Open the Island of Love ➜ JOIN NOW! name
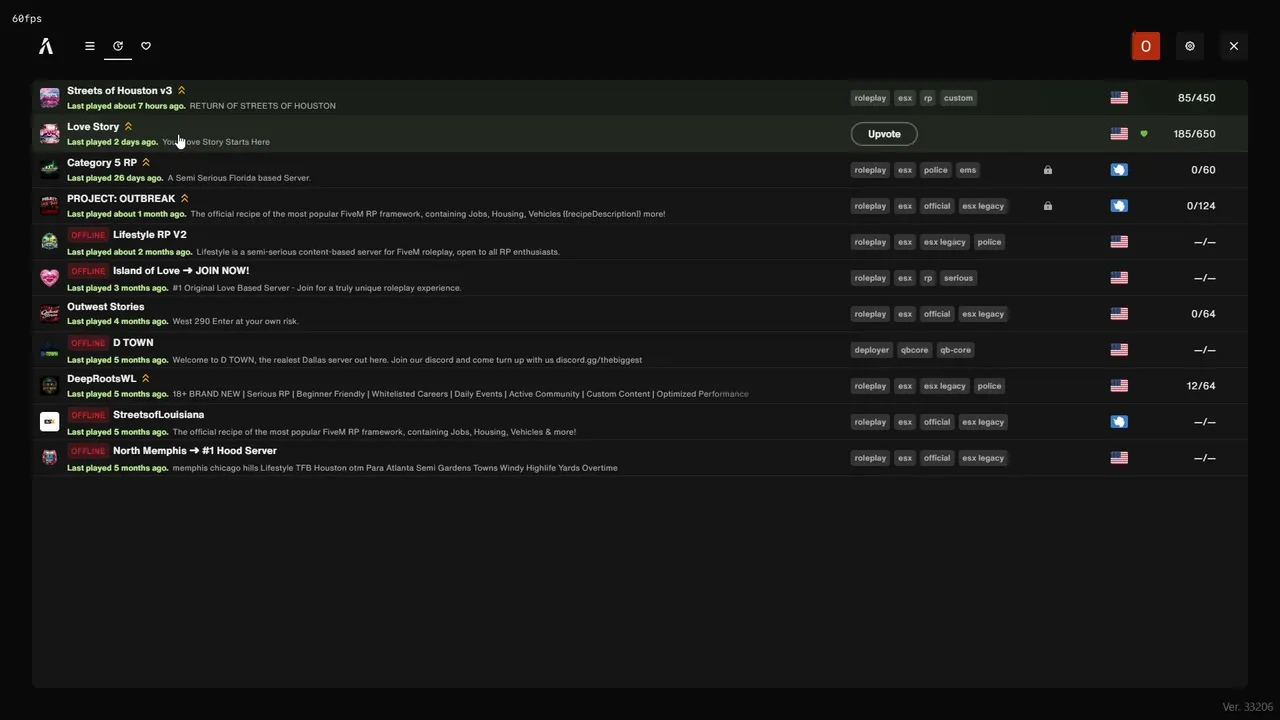Viewport: 1280px width, 720px height. (181, 271)
